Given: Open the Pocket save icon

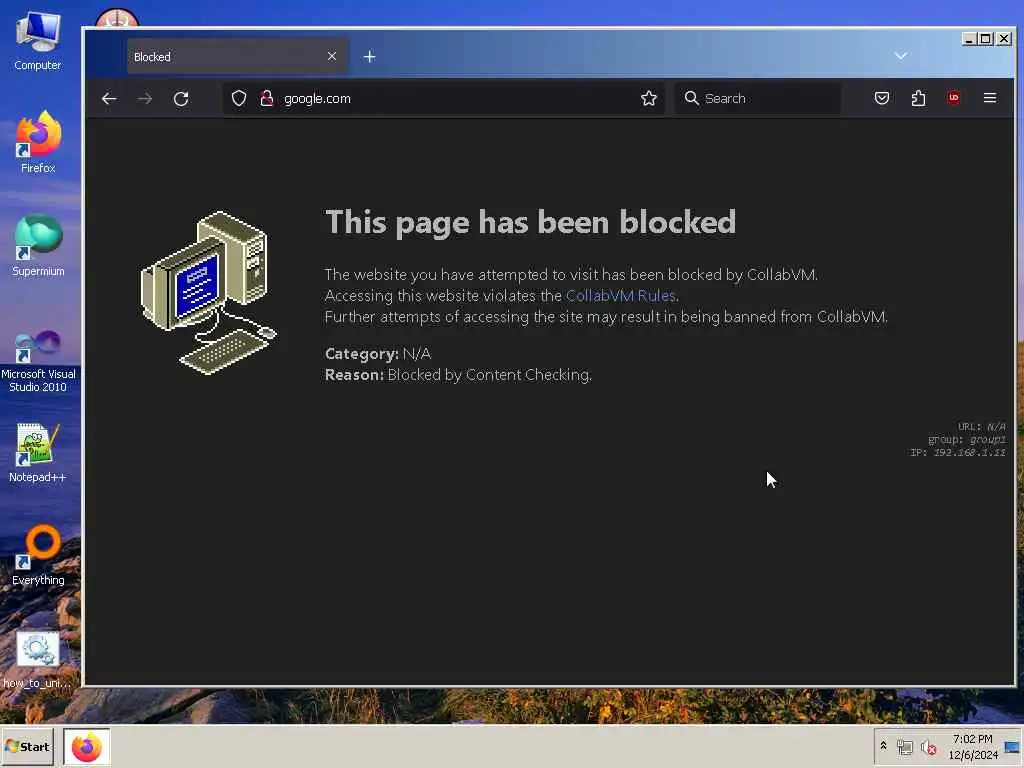Looking at the screenshot, I should (x=882, y=99).
